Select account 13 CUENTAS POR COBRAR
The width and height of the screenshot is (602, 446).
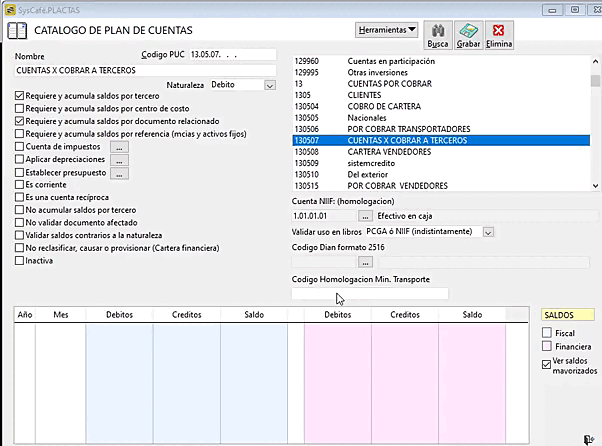[x=441, y=84]
